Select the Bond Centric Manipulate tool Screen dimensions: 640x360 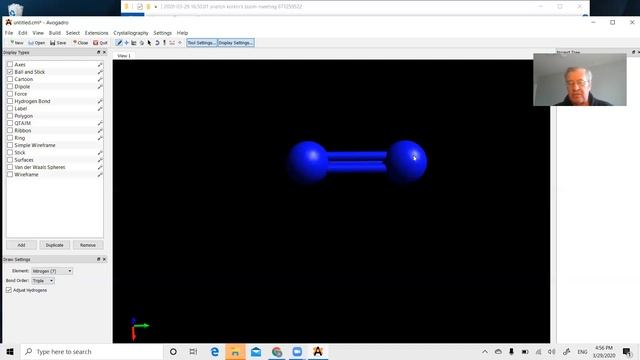134,43
